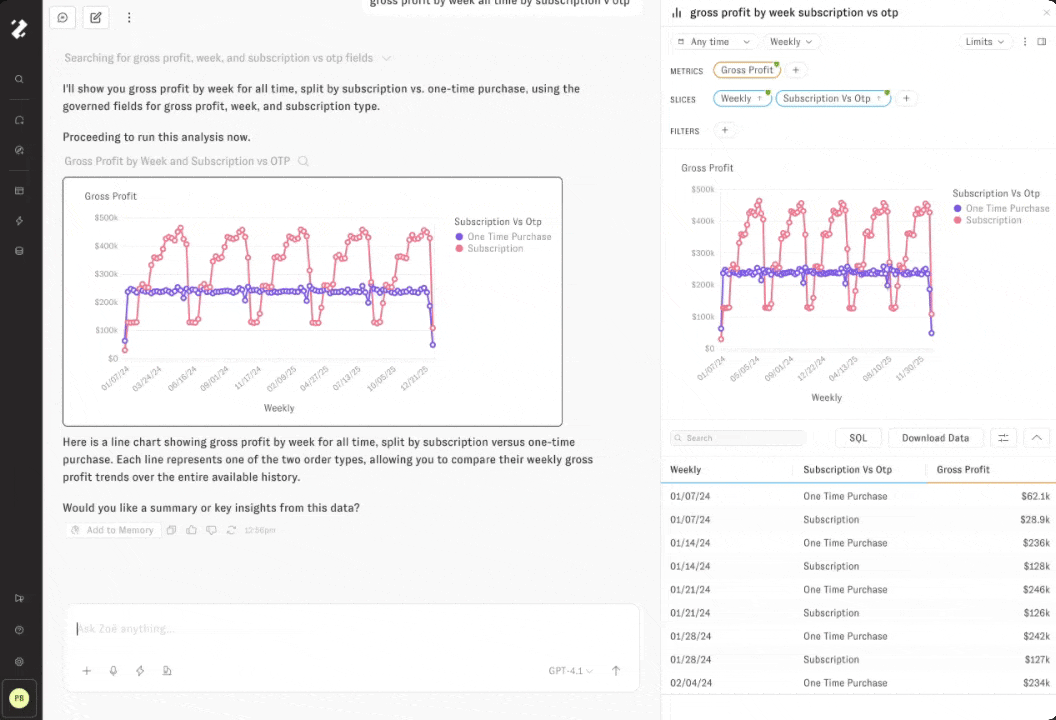Expand the Limits dropdown
Image resolution: width=1056 pixels, height=720 pixels.
click(x=984, y=42)
